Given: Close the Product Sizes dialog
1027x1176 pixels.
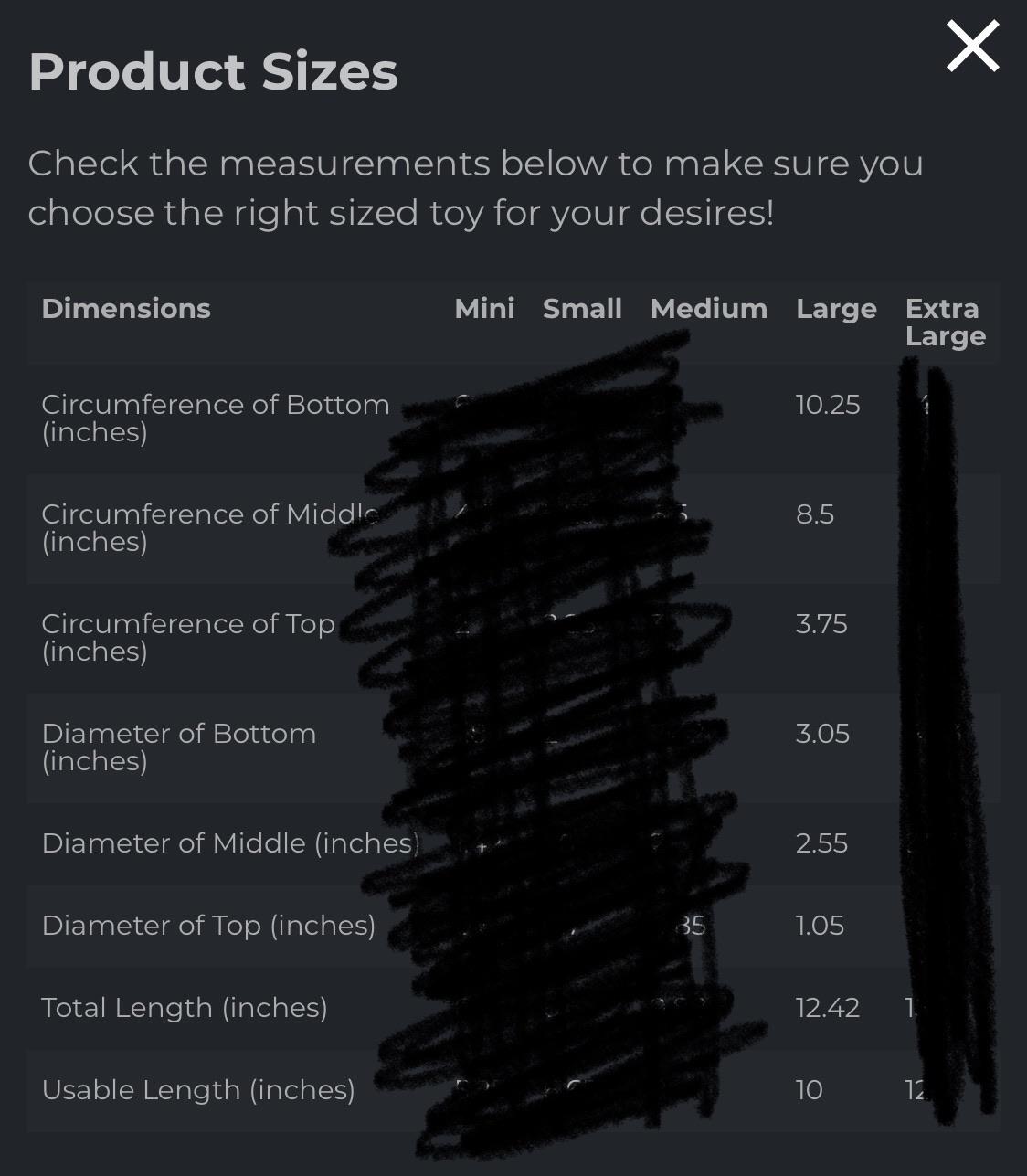Looking at the screenshot, I should coord(972,48).
